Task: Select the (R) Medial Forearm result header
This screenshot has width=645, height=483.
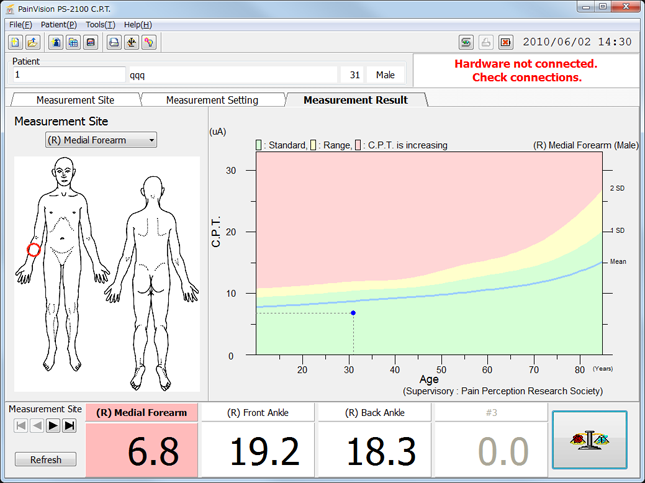Action: coord(142,413)
